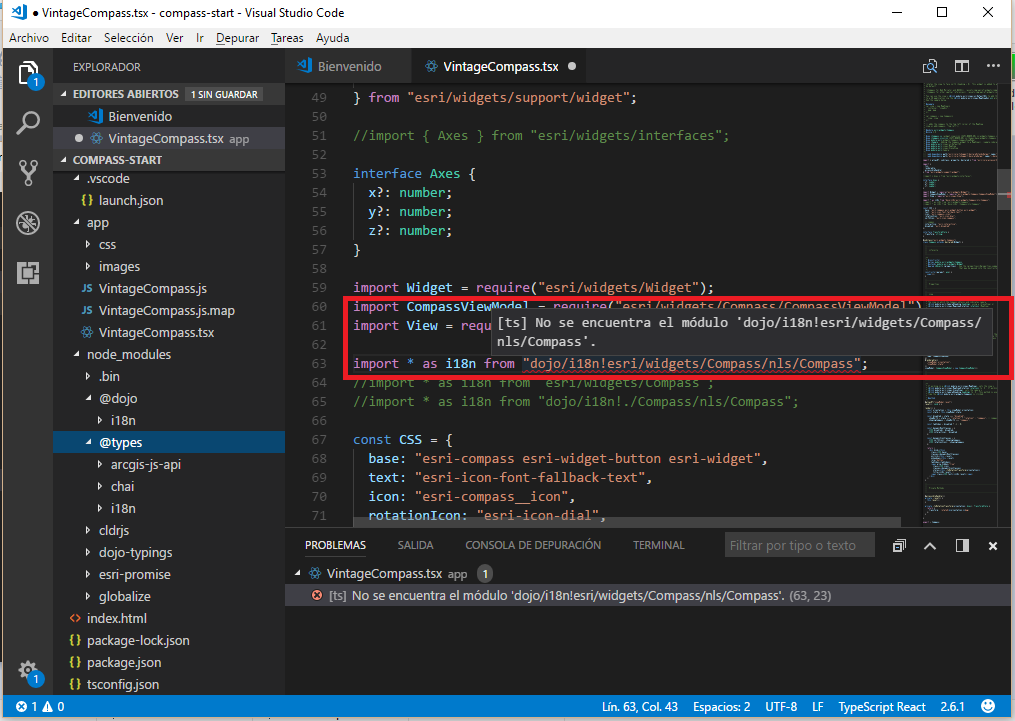Switch to the SALIDA panel tab
This screenshot has height=721, width=1015.
coord(416,546)
